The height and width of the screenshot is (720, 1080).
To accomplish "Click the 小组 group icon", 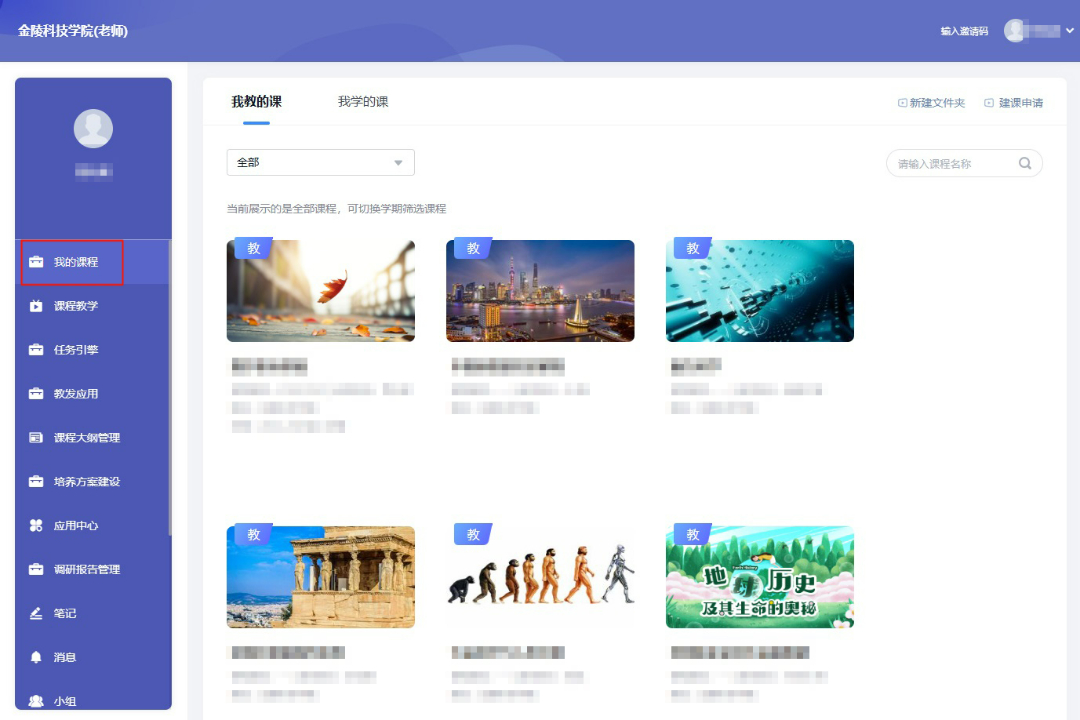I will tap(36, 701).
